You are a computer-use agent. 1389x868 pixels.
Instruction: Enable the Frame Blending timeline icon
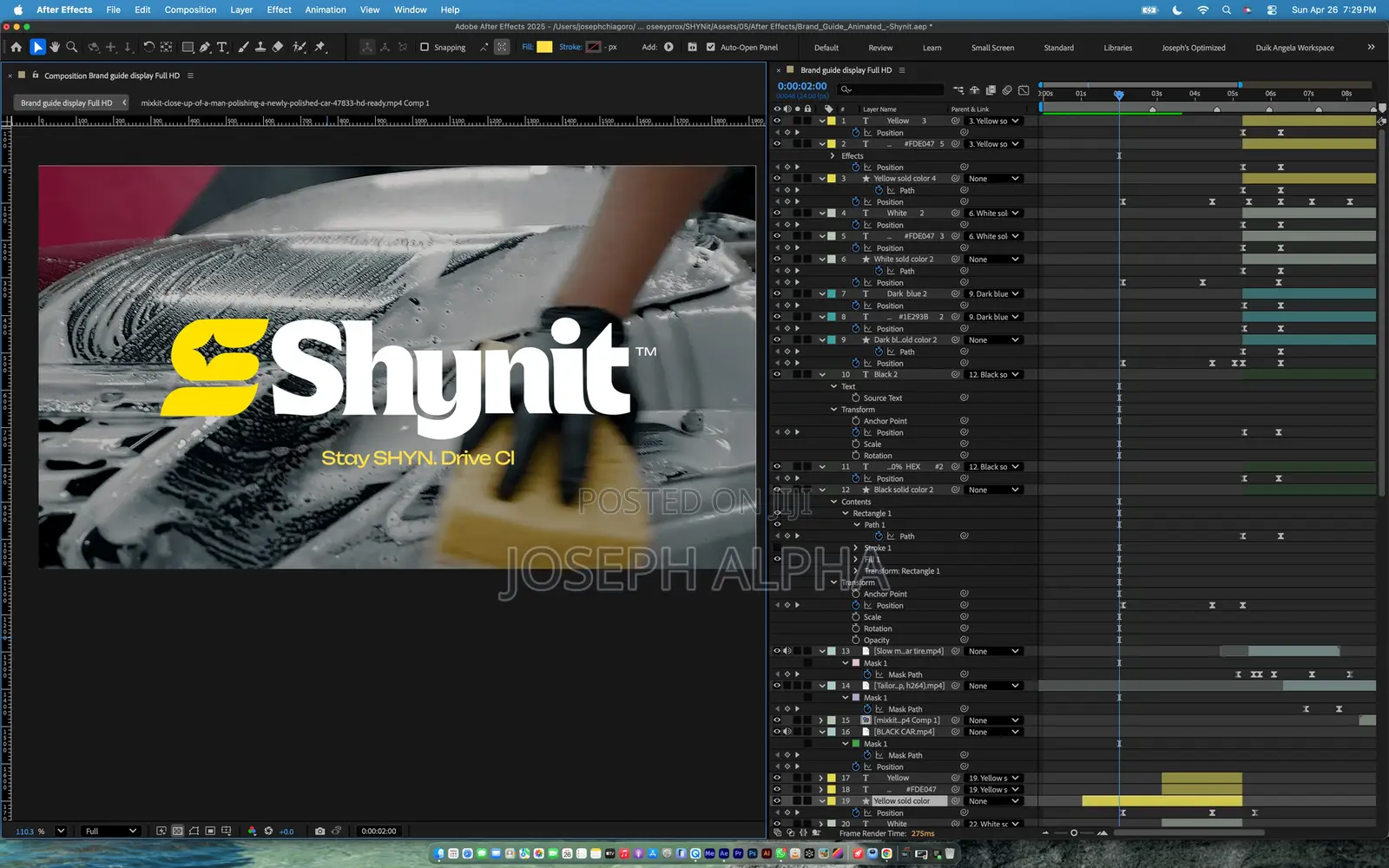[991, 89]
